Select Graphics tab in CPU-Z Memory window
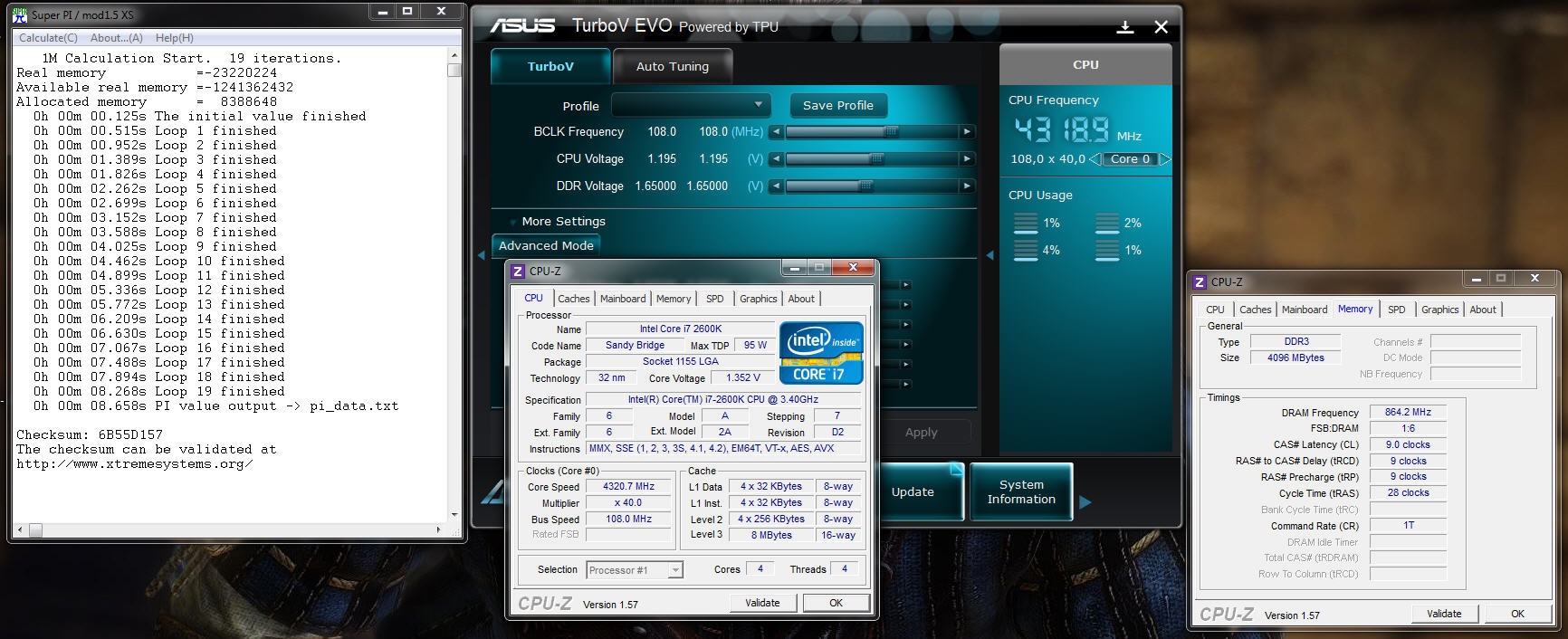The width and height of the screenshot is (1568, 639). (x=1439, y=310)
